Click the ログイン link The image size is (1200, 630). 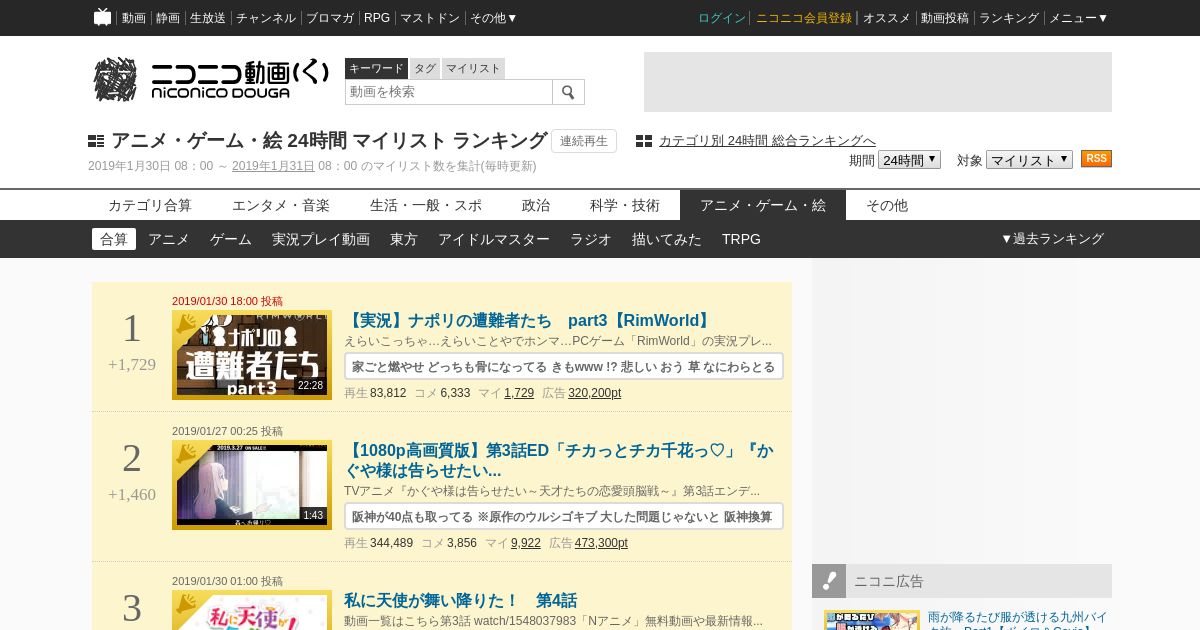point(722,18)
